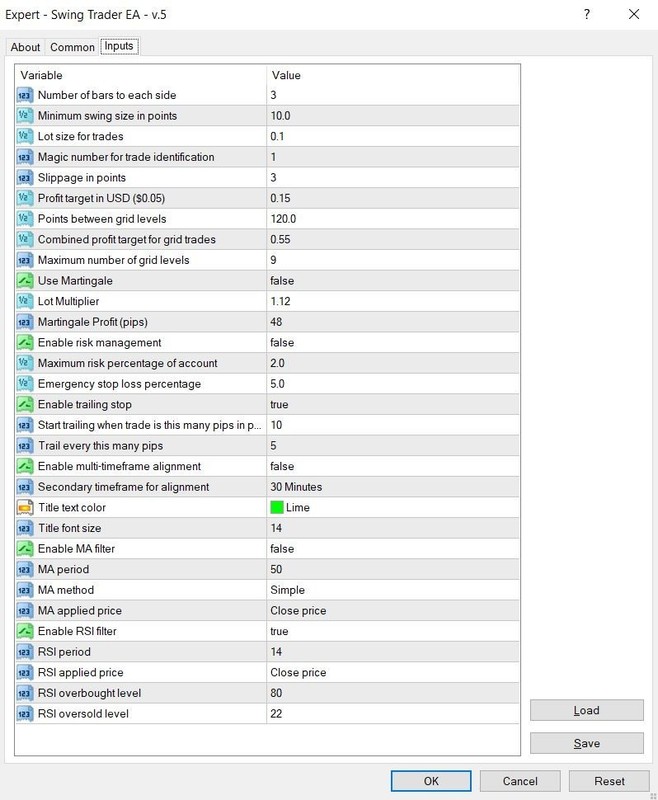658x800 pixels.
Task: Click the Value column header
Action: pyautogui.click(x=393, y=76)
